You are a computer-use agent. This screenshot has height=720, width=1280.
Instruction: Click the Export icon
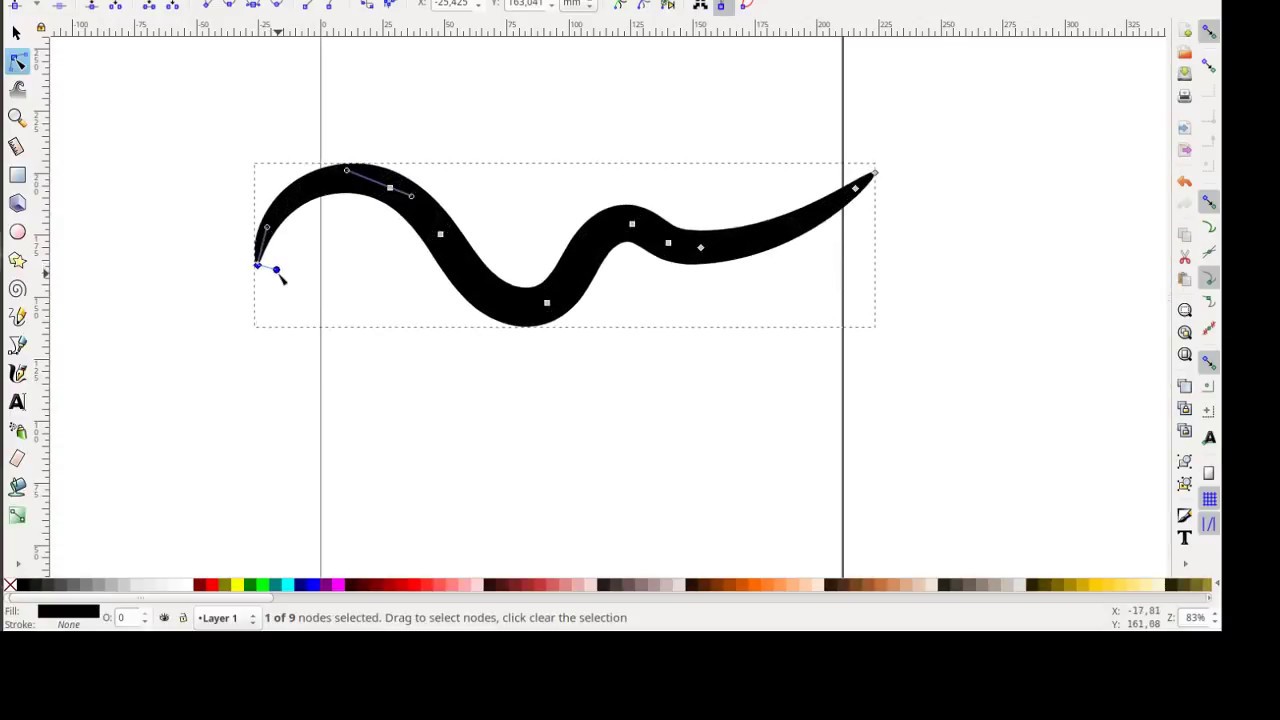pyautogui.click(x=1185, y=150)
